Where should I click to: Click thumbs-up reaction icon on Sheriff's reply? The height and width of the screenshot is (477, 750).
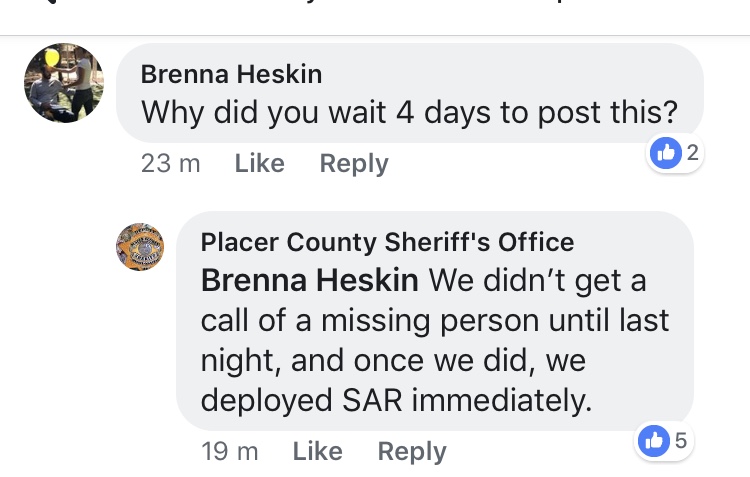[x=652, y=440]
